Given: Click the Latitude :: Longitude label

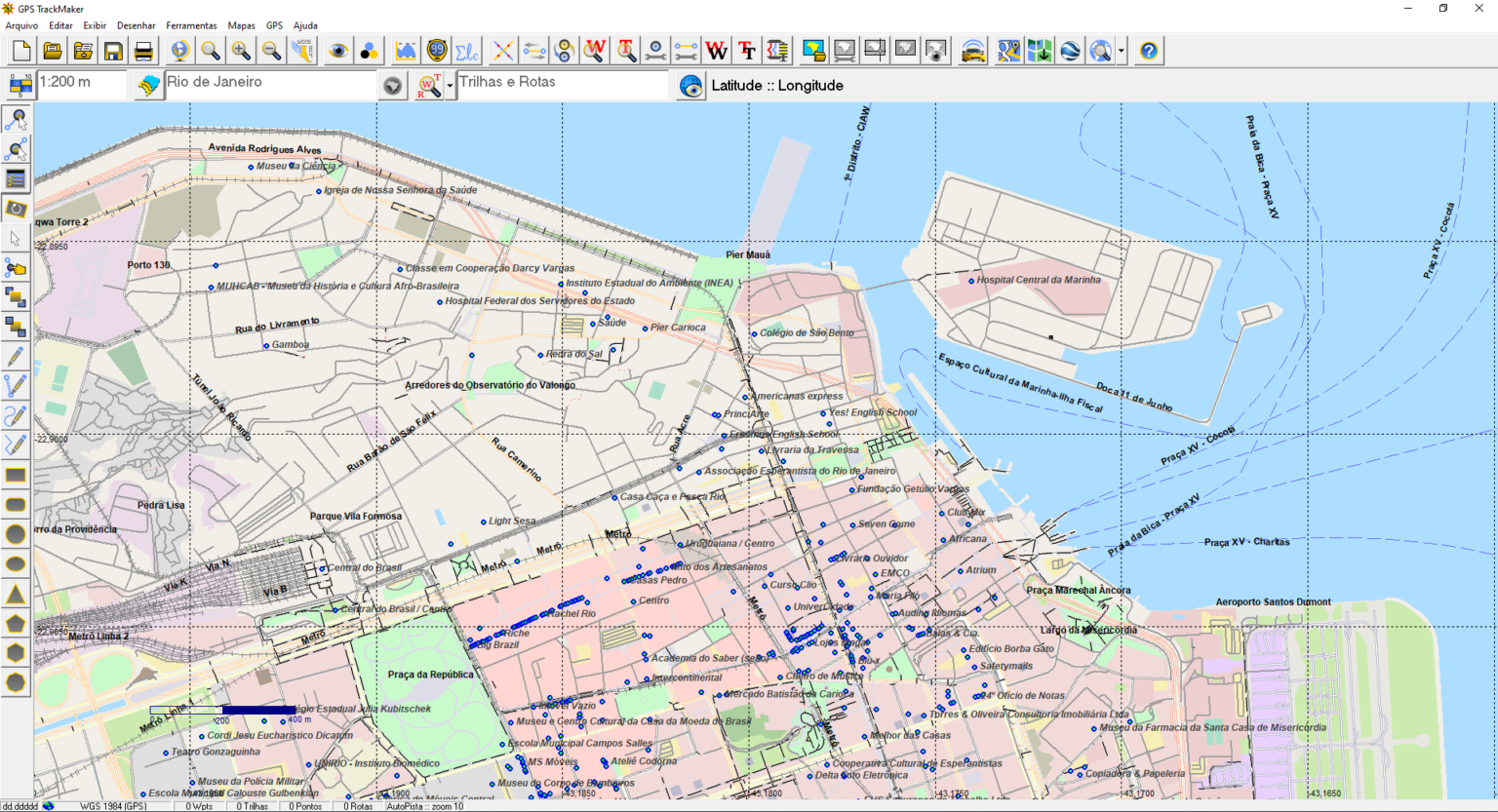Looking at the screenshot, I should tap(777, 86).
